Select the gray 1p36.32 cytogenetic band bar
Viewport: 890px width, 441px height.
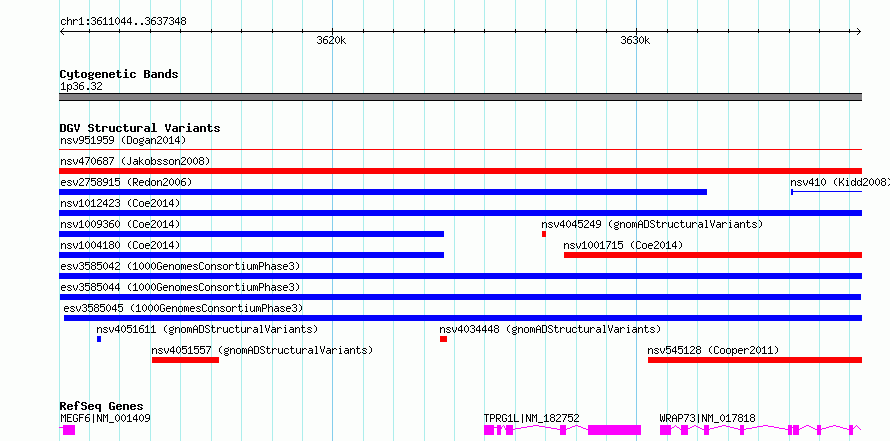(461, 97)
